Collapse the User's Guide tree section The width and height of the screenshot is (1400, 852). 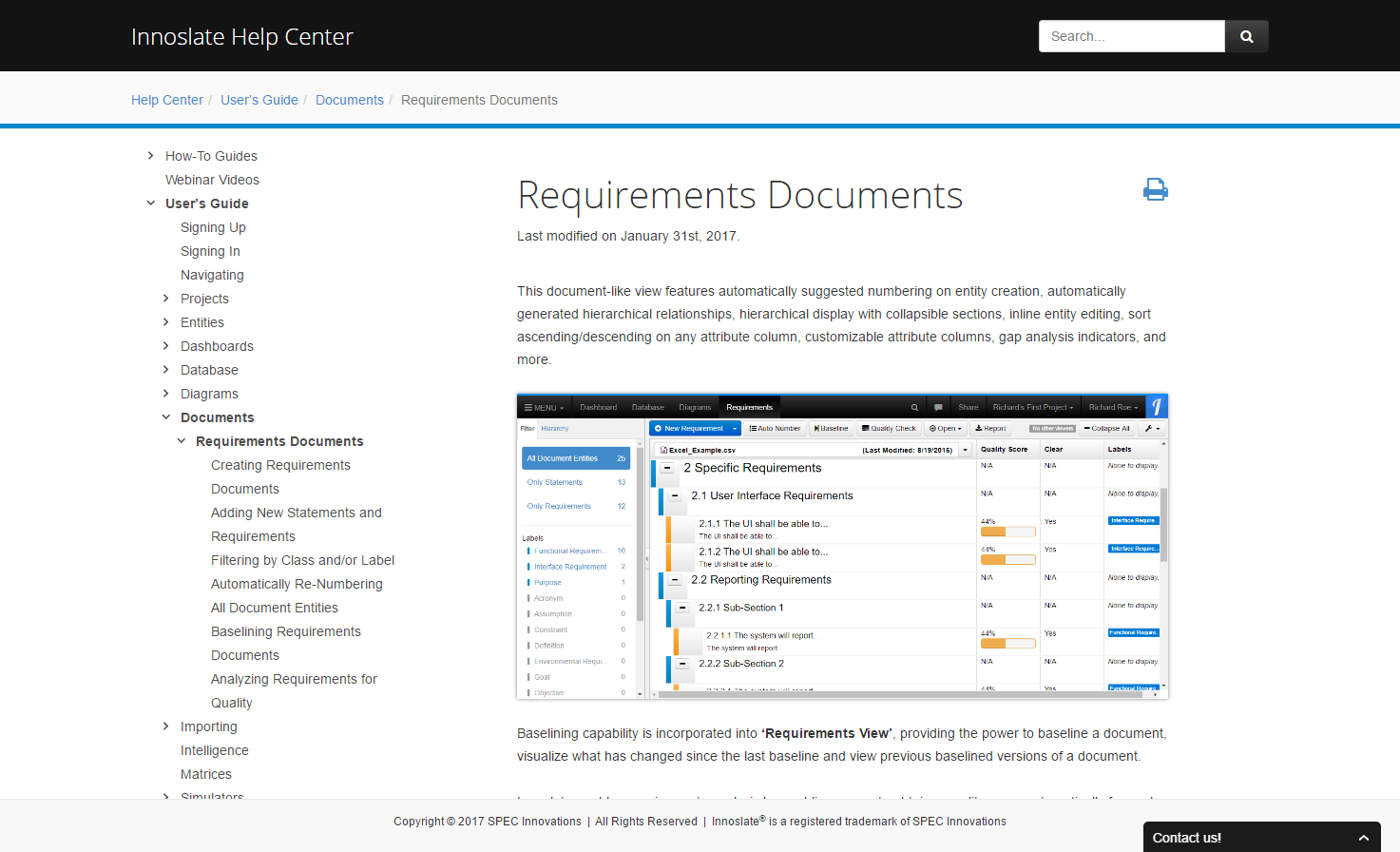pos(151,203)
